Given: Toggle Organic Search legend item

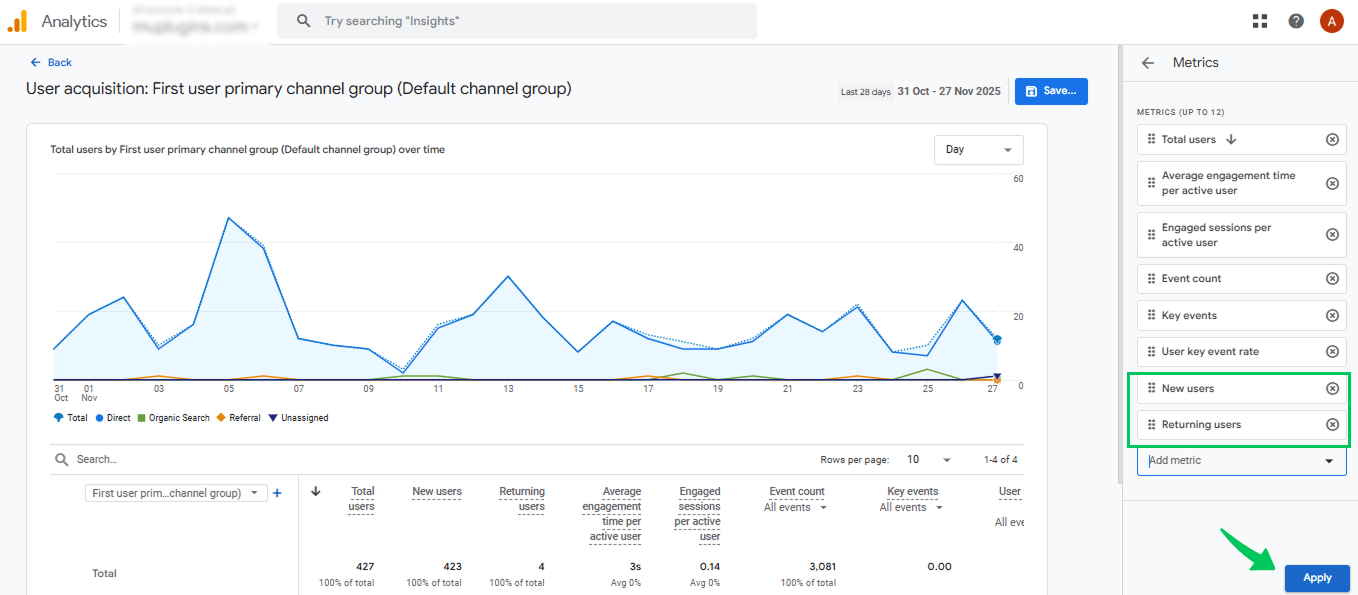Looking at the screenshot, I should pos(173,418).
